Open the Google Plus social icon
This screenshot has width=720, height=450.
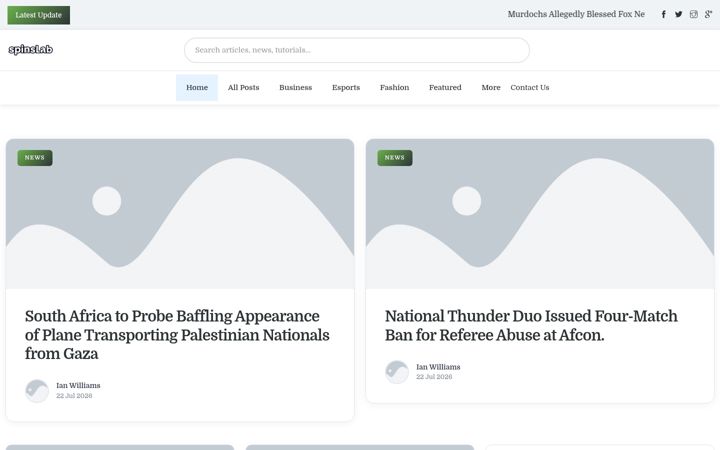coord(709,15)
